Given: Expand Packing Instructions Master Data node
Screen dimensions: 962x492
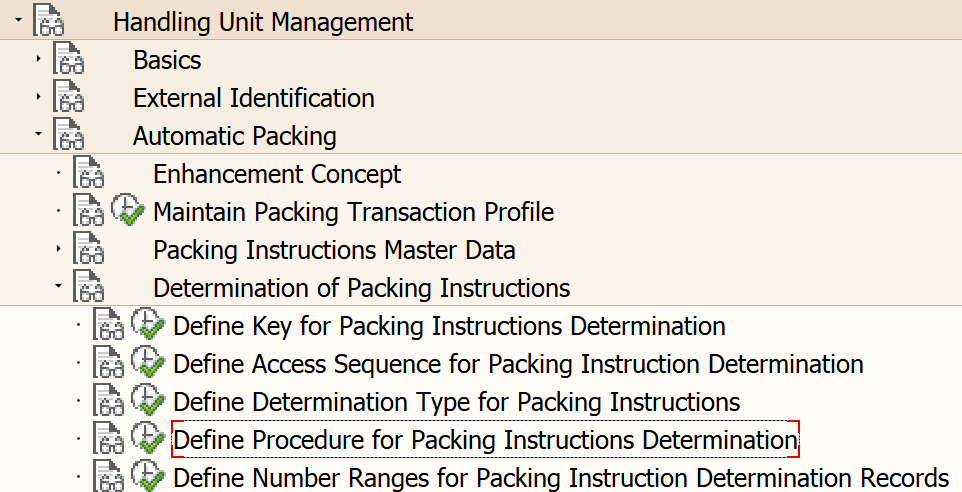Looking at the screenshot, I should pos(59,249).
